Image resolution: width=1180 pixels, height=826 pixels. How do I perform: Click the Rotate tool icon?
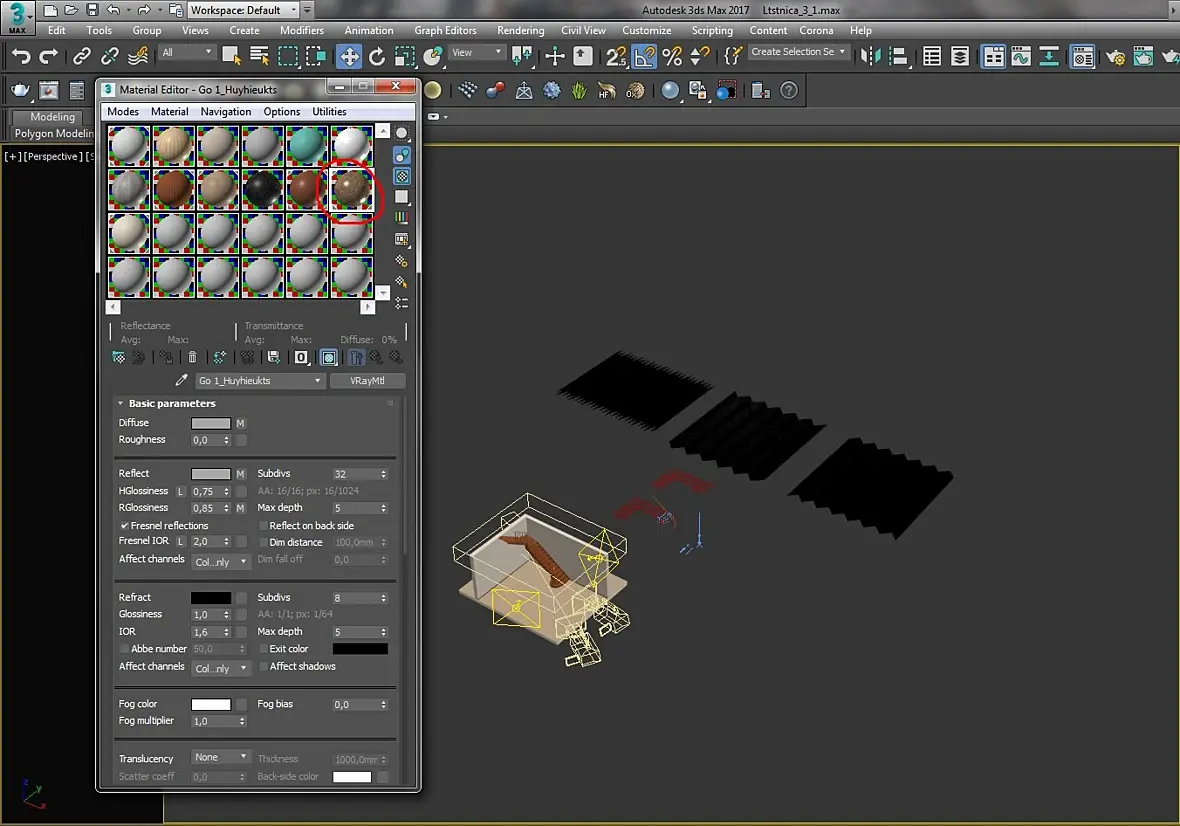point(377,56)
